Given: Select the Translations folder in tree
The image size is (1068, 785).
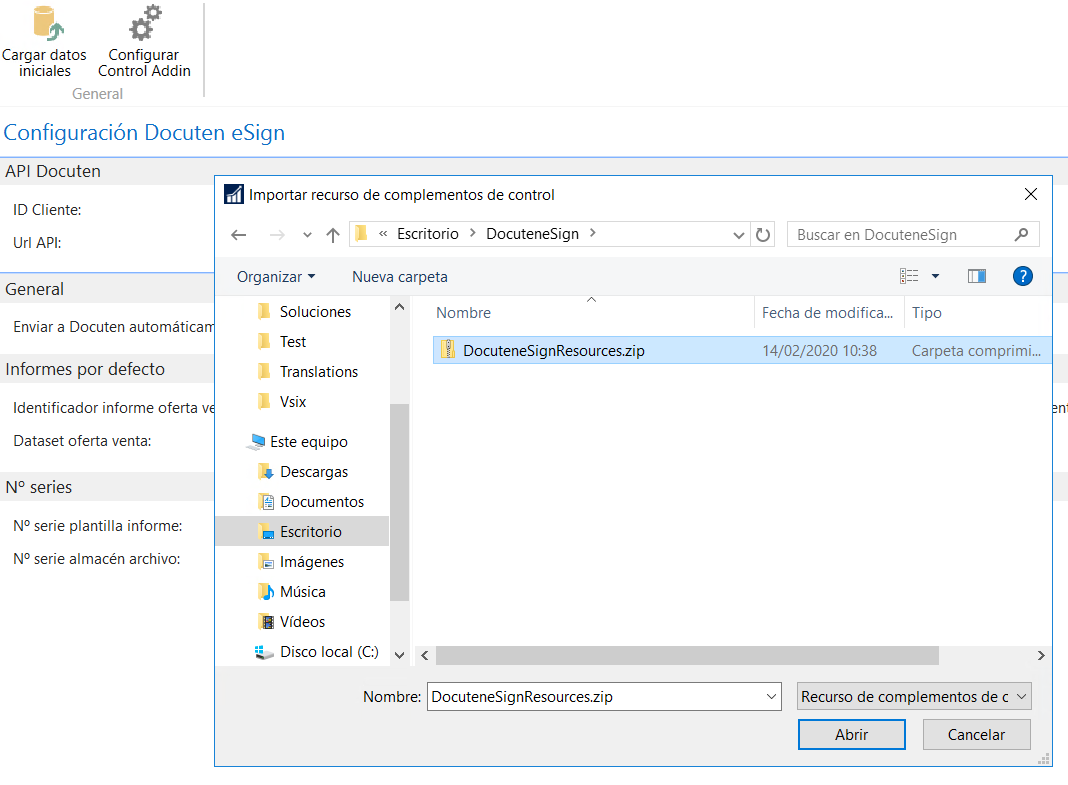Looking at the screenshot, I should click(319, 371).
